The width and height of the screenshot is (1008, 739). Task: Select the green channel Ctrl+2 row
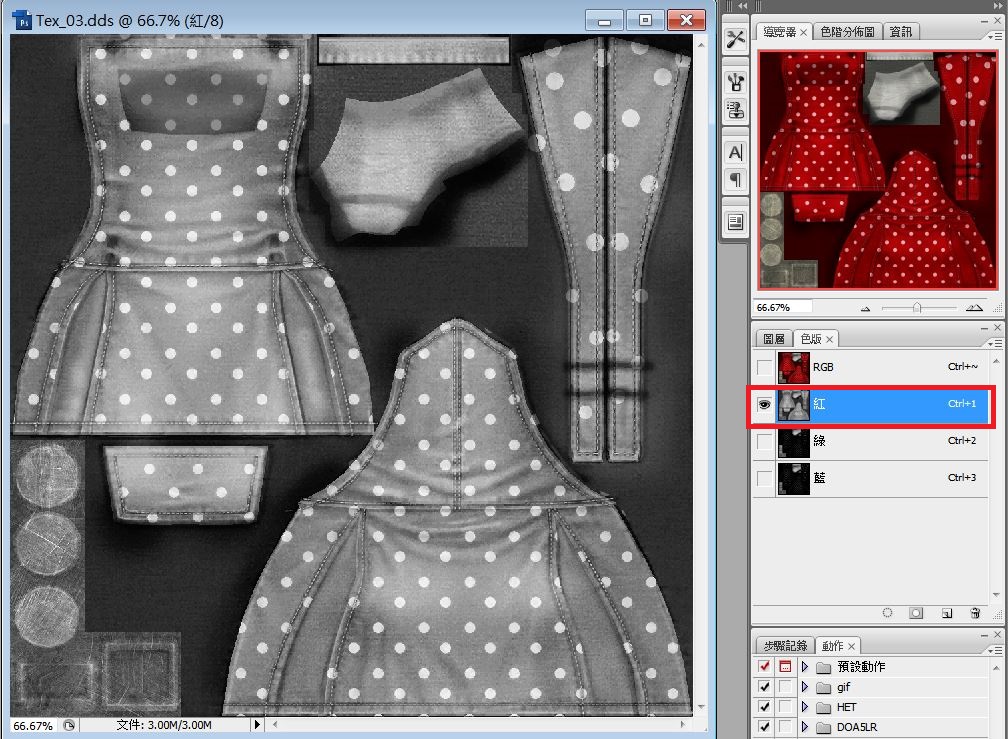point(870,441)
